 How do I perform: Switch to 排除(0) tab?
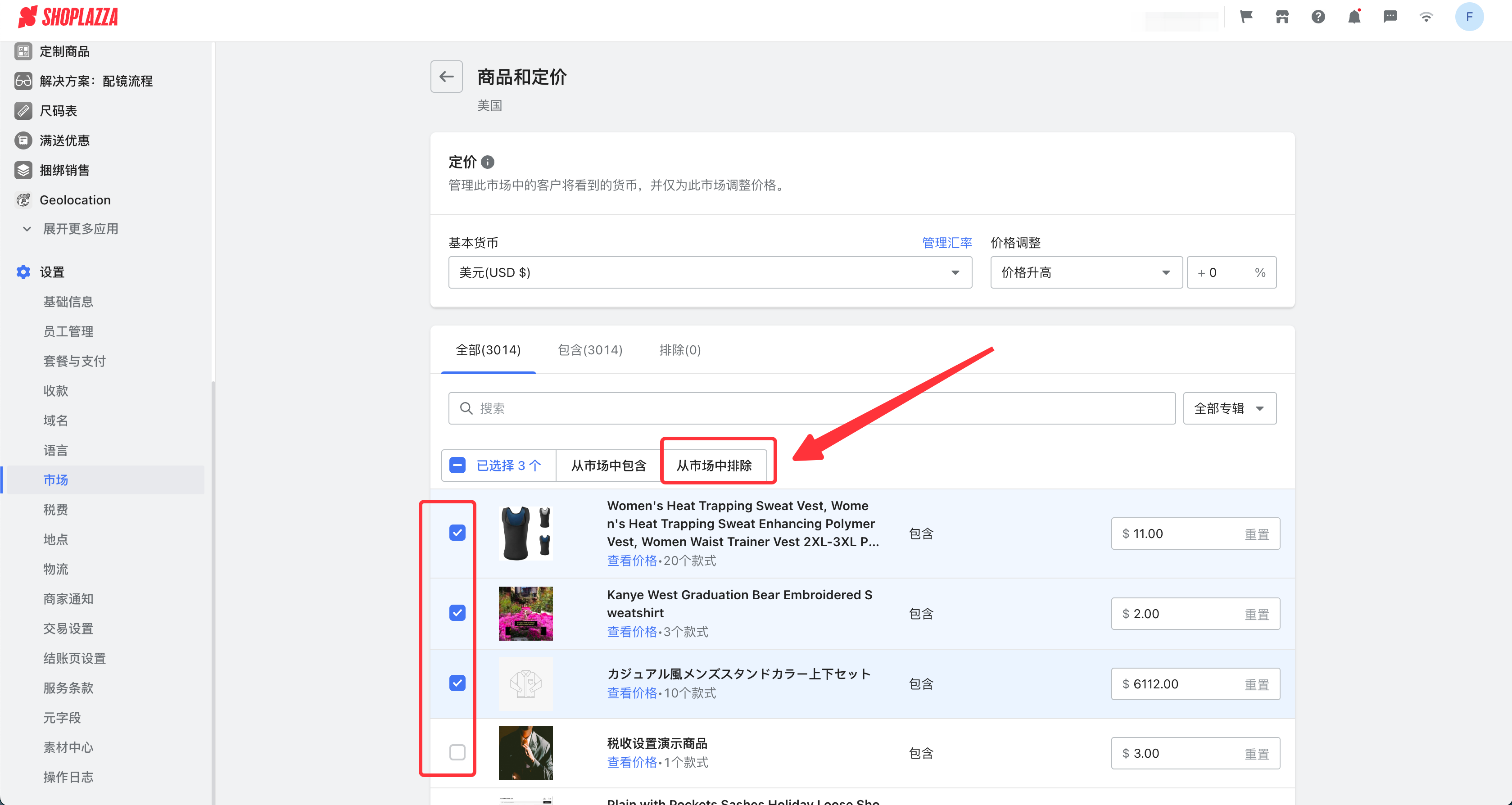pyautogui.click(x=680, y=350)
